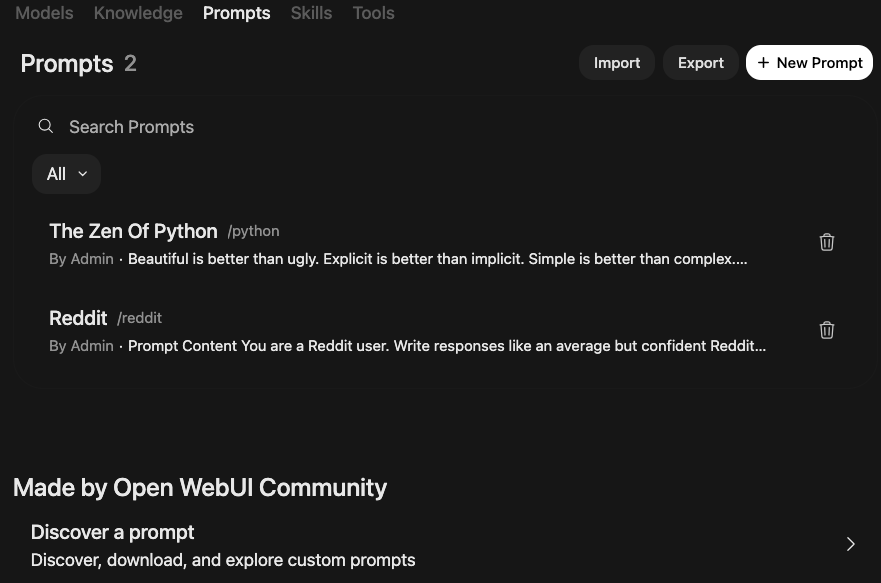Select the Skills tab
The width and height of the screenshot is (881, 583).
[311, 13]
